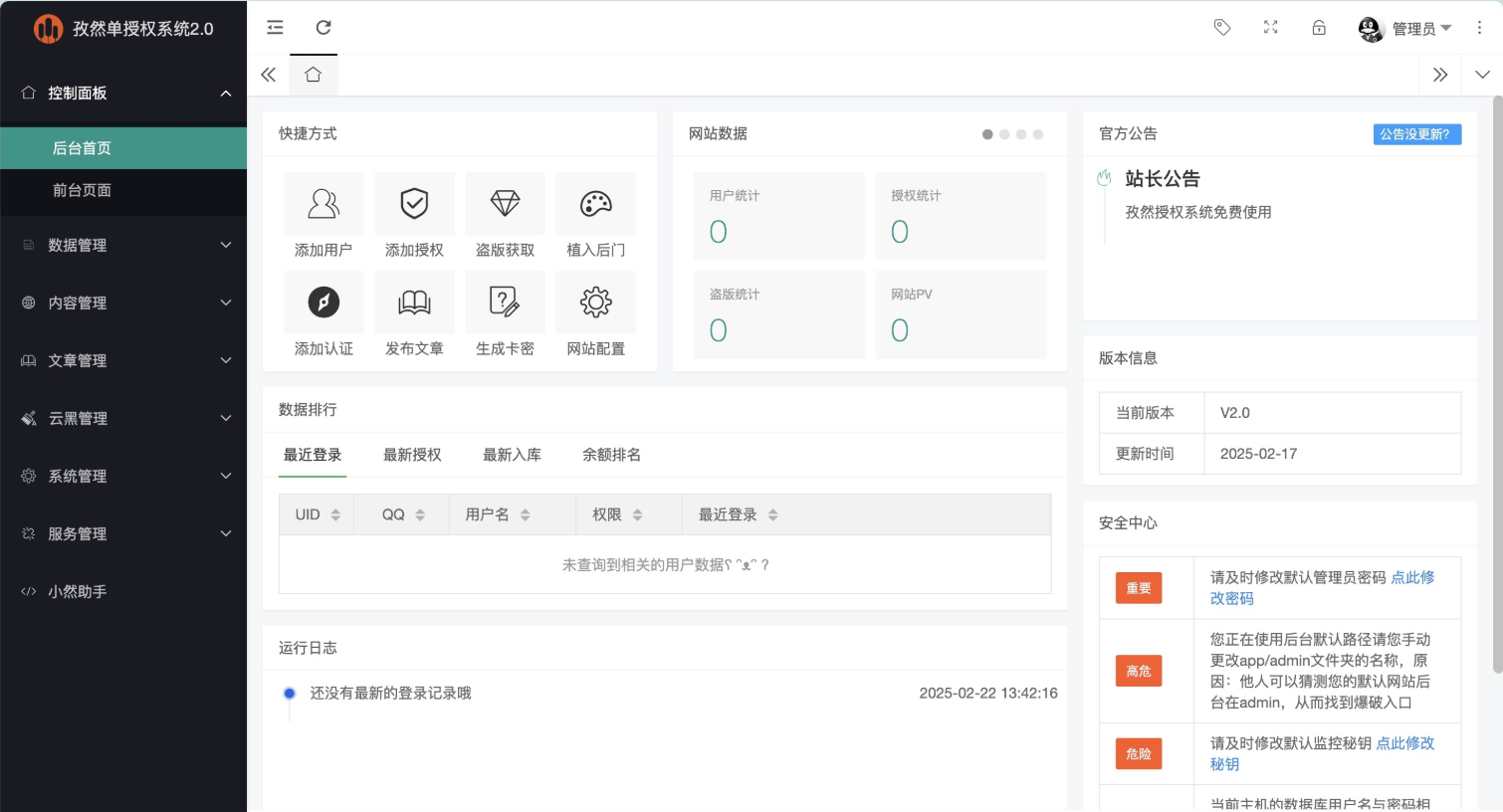
Task: Open the 管理员 user dropdown
Action: tap(1405, 29)
